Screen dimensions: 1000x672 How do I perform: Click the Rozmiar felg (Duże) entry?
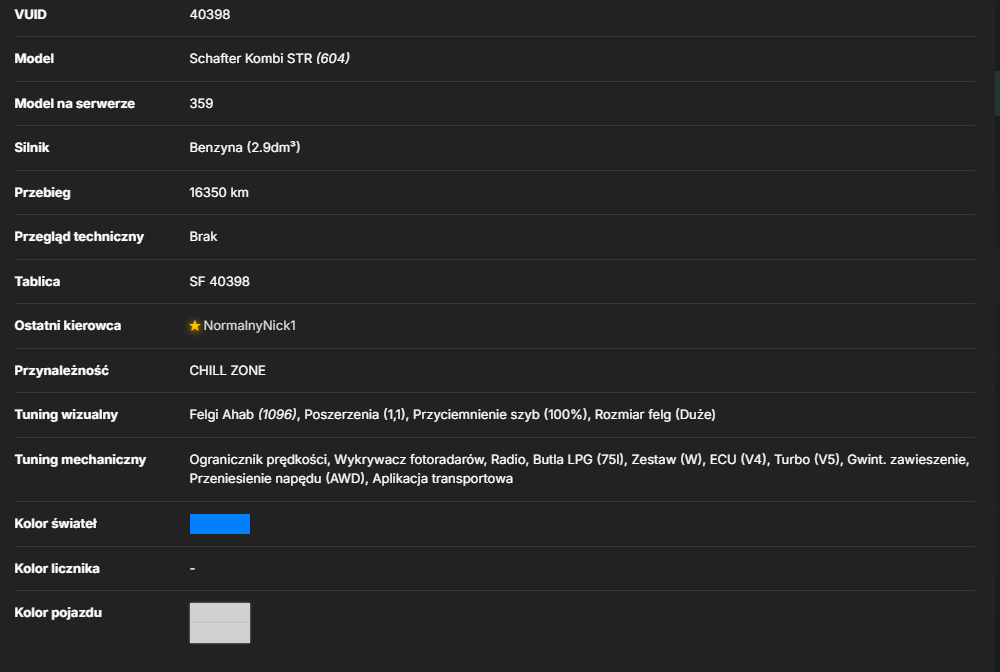[x=655, y=415]
